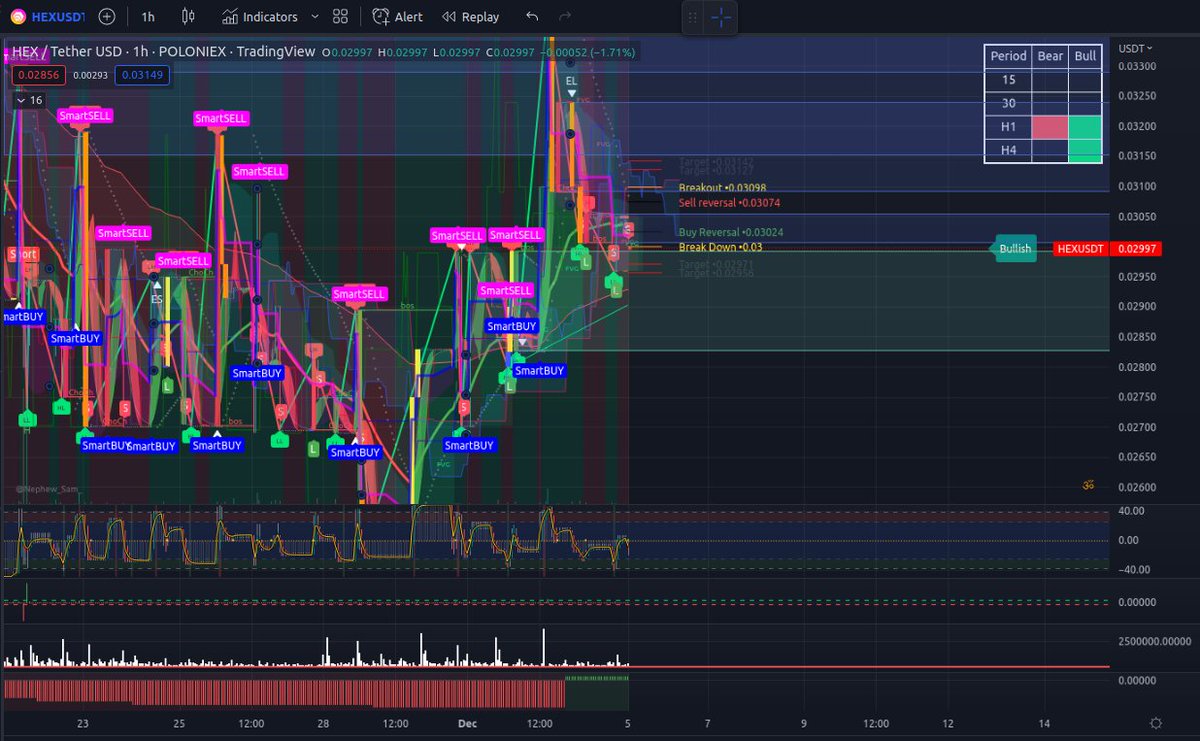Start bar Replay mode
Screen dimensions: 1200x741
470,16
